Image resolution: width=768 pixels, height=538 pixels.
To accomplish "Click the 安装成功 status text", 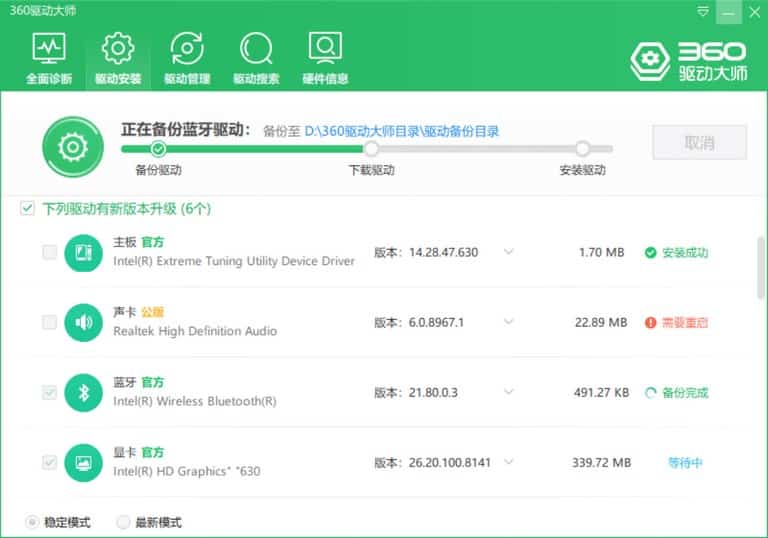I will coord(685,253).
